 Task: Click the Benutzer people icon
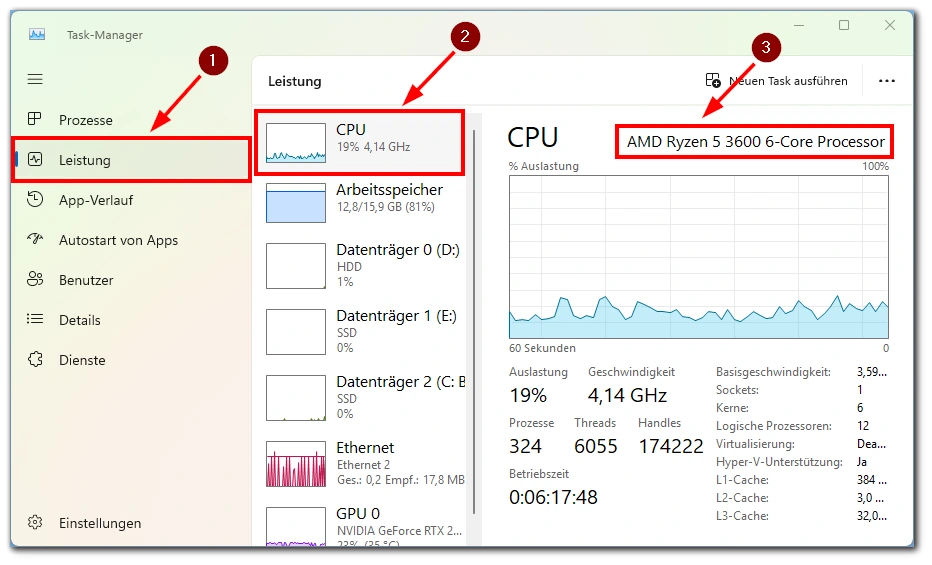point(35,279)
